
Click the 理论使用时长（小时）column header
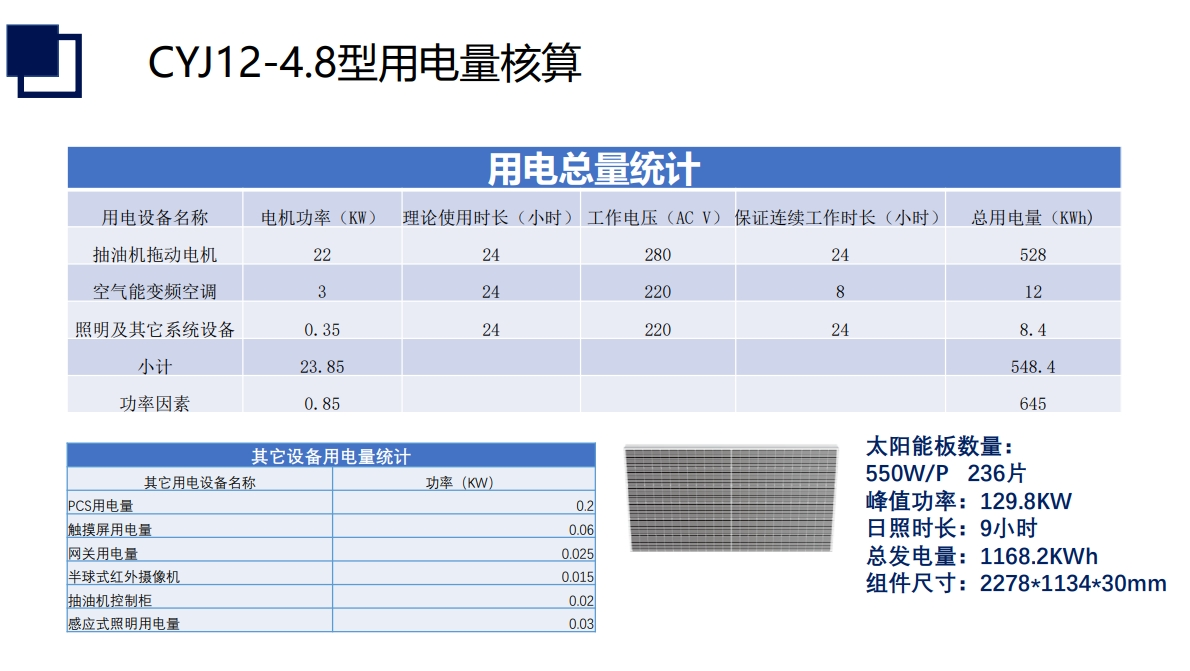(x=491, y=218)
